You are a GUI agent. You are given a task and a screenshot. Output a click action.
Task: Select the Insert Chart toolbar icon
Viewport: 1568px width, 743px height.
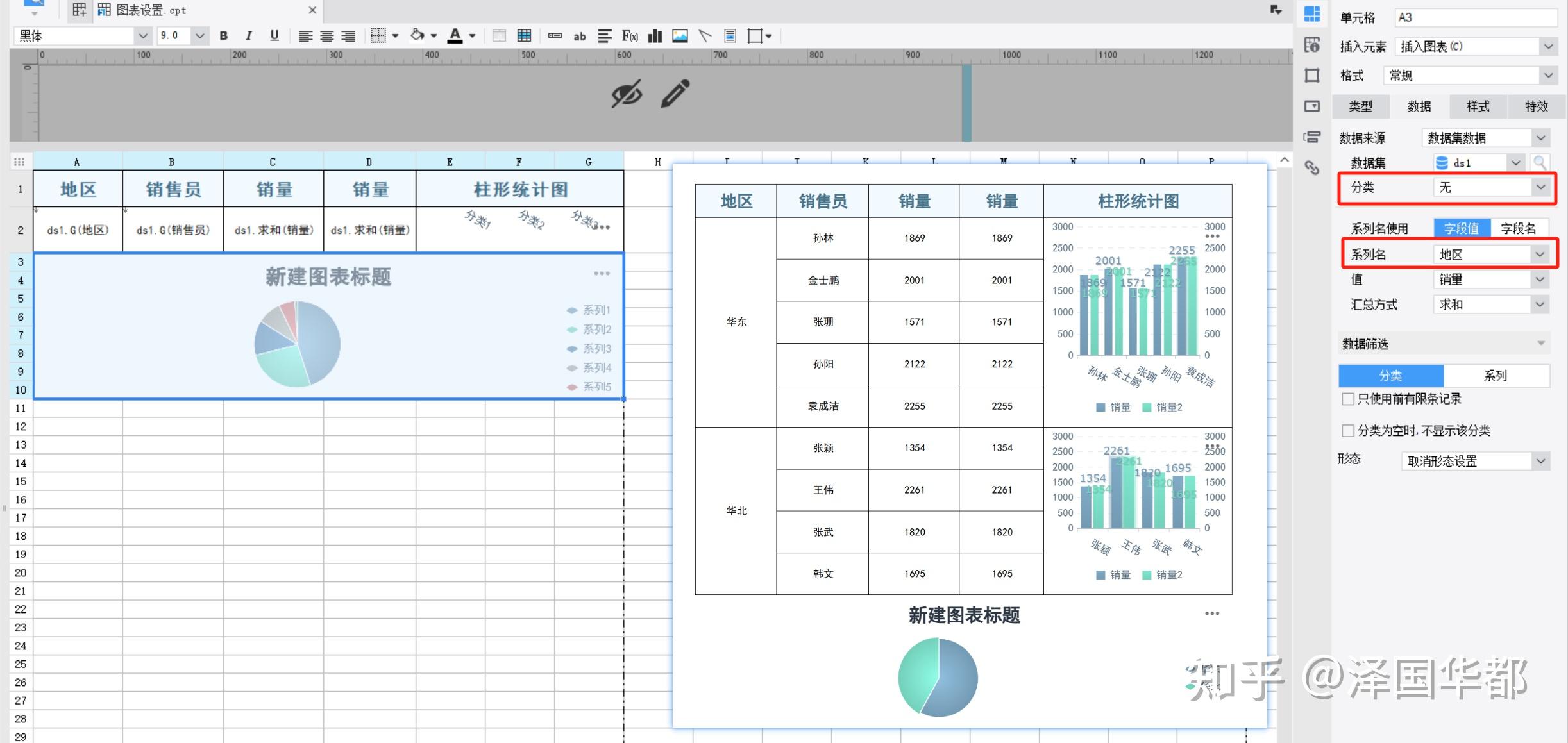pyautogui.click(x=655, y=36)
